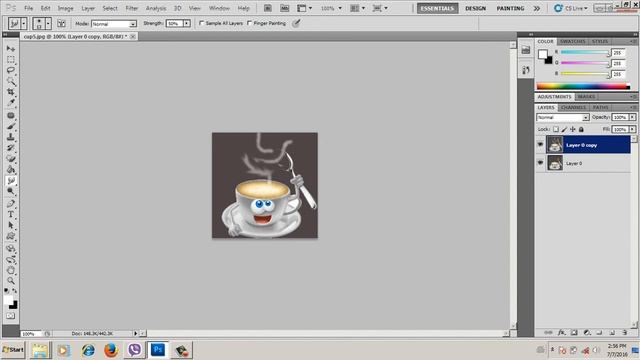Image resolution: width=640 pixels, height=360 pixels.
Task: Click on the R color slider
Action: coord(584,52)
